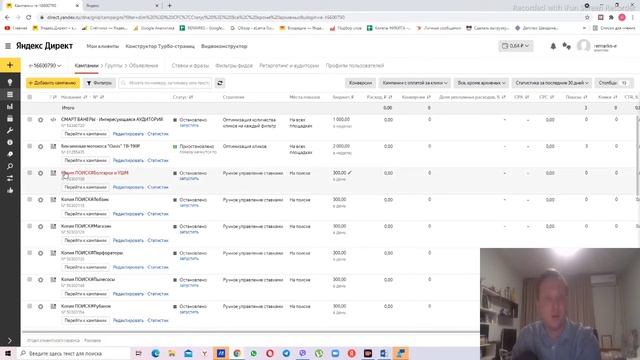Toggle the round status switch of СМАРТ БАНЕРЫ

click(x=40, y=120)
